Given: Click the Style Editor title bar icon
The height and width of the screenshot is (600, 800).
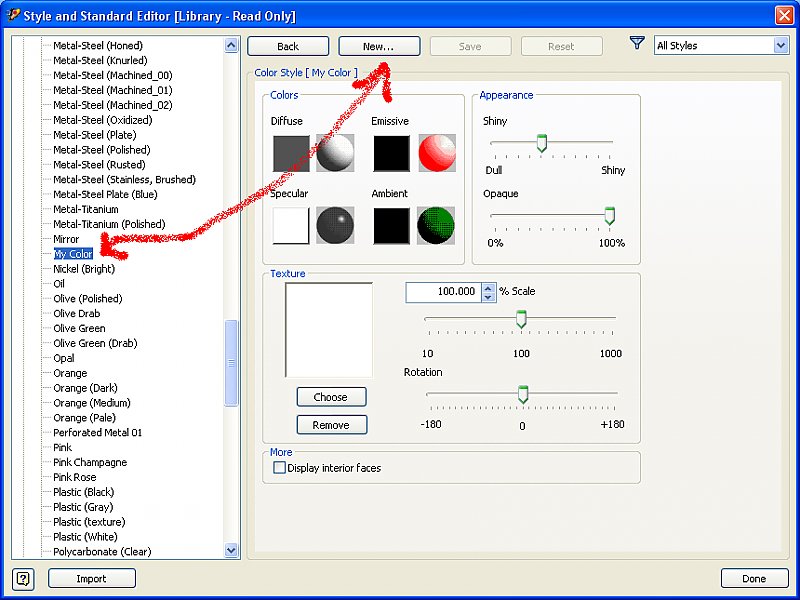Looking at the screenshot, I should [x=13, y=14].
